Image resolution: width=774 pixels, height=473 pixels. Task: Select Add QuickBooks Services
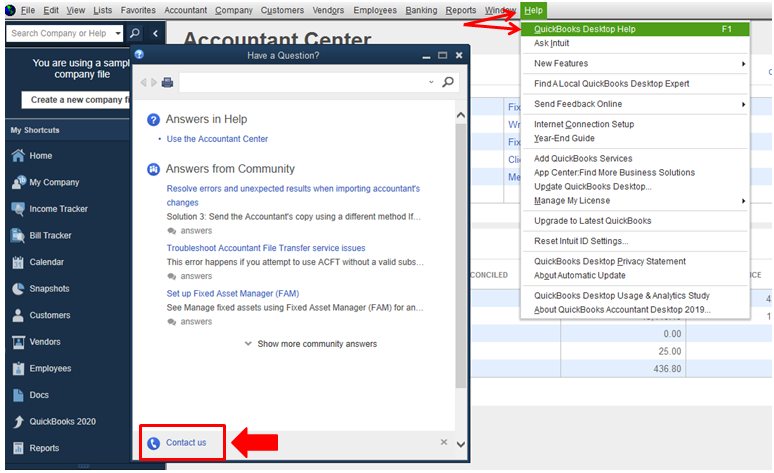pos(583,158)
